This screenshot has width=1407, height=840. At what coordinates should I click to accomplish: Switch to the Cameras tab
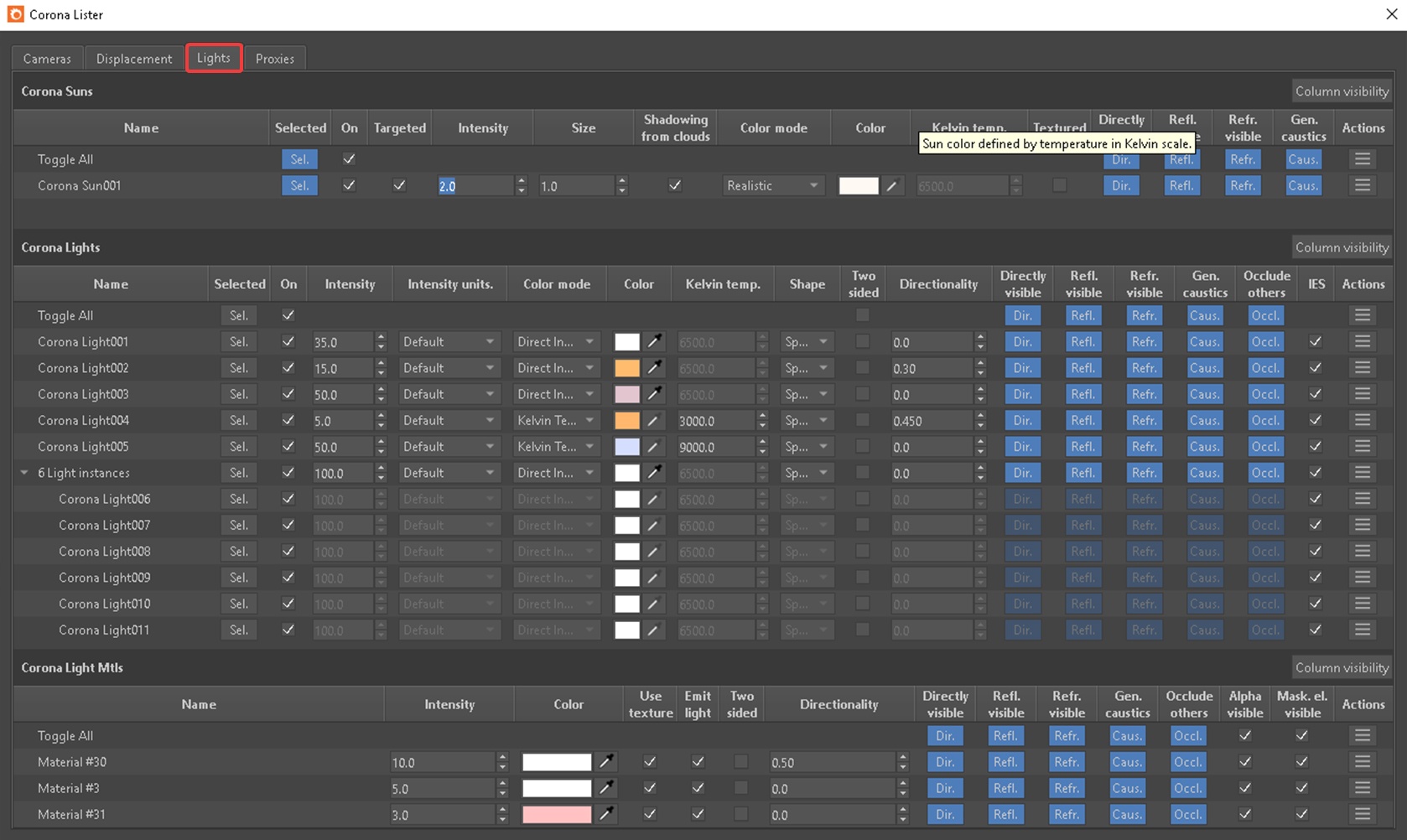click(47, 59)
